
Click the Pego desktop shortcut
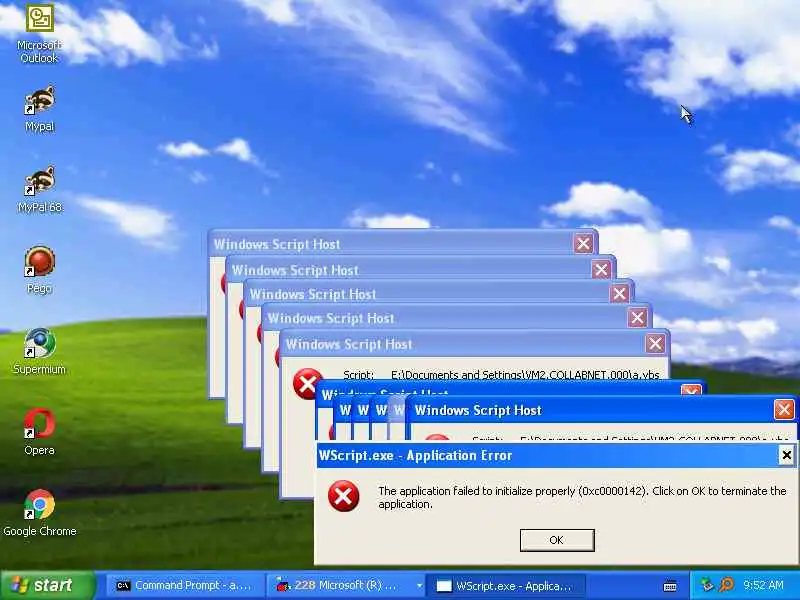39,270
